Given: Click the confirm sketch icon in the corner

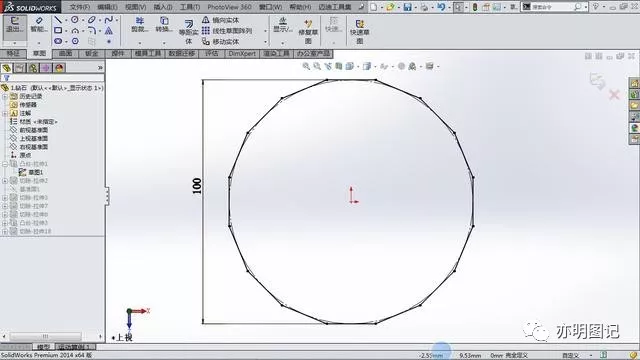Looking at the screenshot, I should 597,81.
